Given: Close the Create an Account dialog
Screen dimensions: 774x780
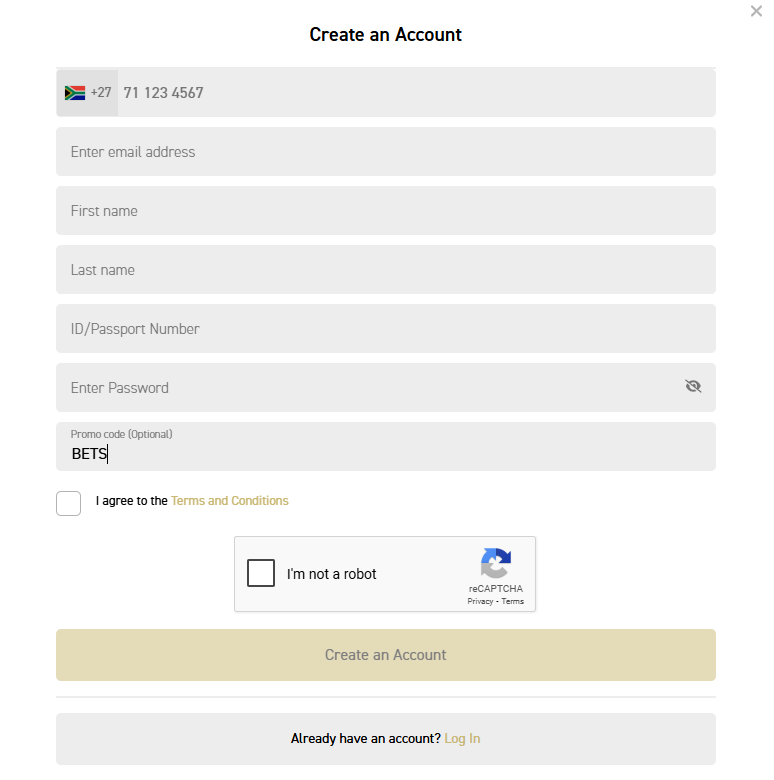Looking at the screenshot, I should (756, 11).
